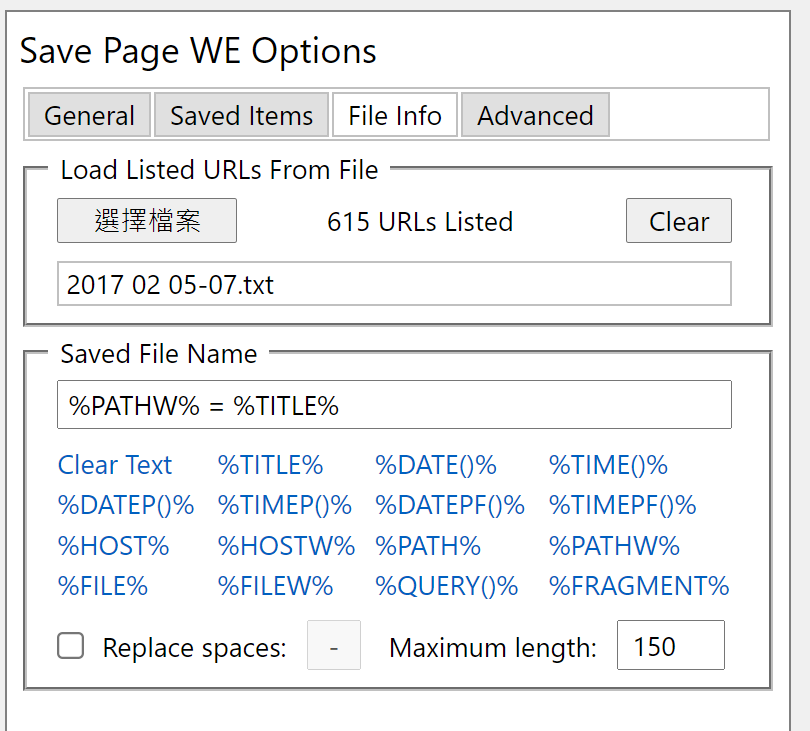Insert the %HOSTW% token link
The width and height of the screenshot is (810, 731).
tap(286, 546)
